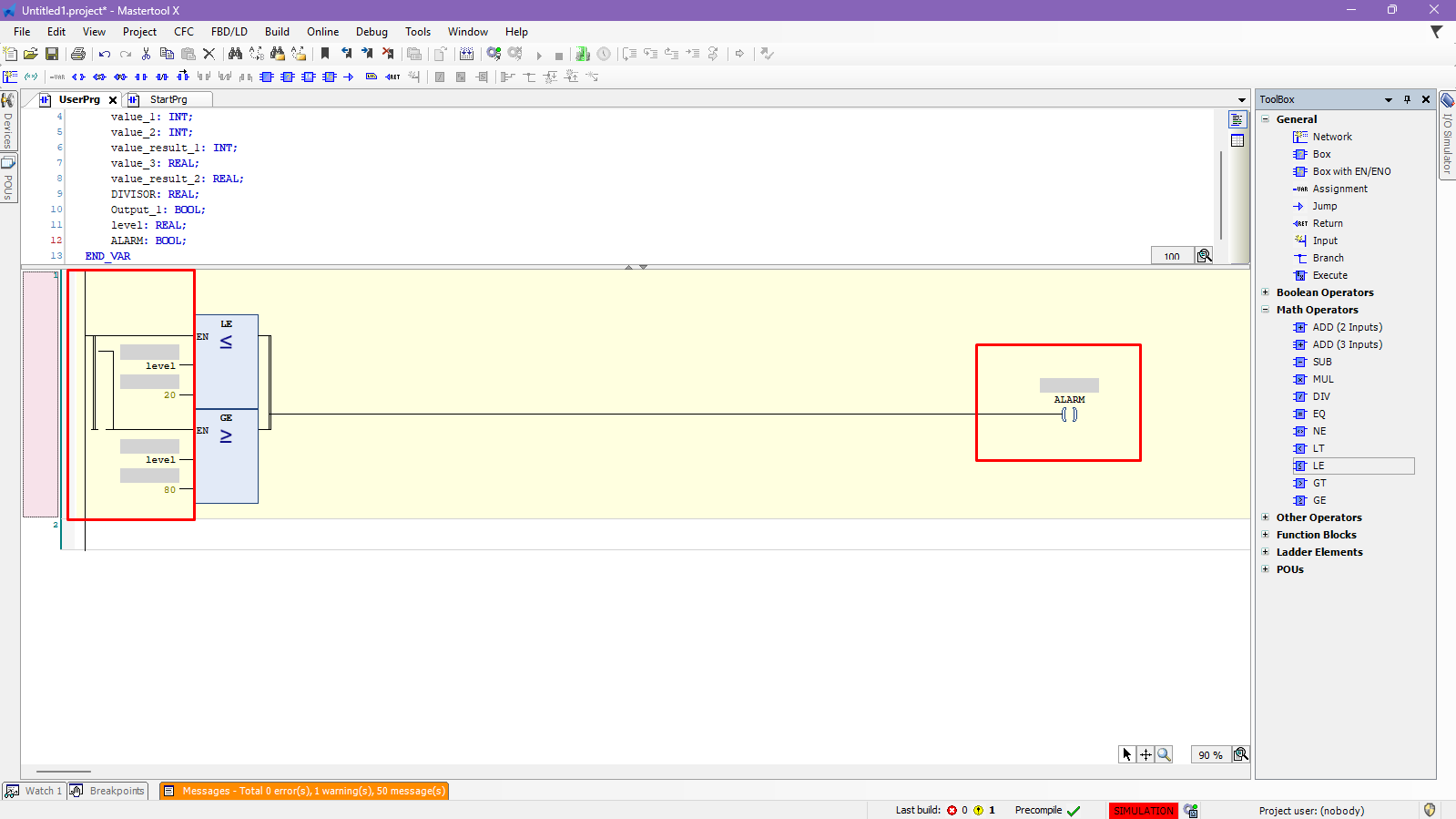Toggle the ToolBox auto-hide pin
Image resolution: width=1456 pixels, height=819 pixels.
[x=1407, y=99]
